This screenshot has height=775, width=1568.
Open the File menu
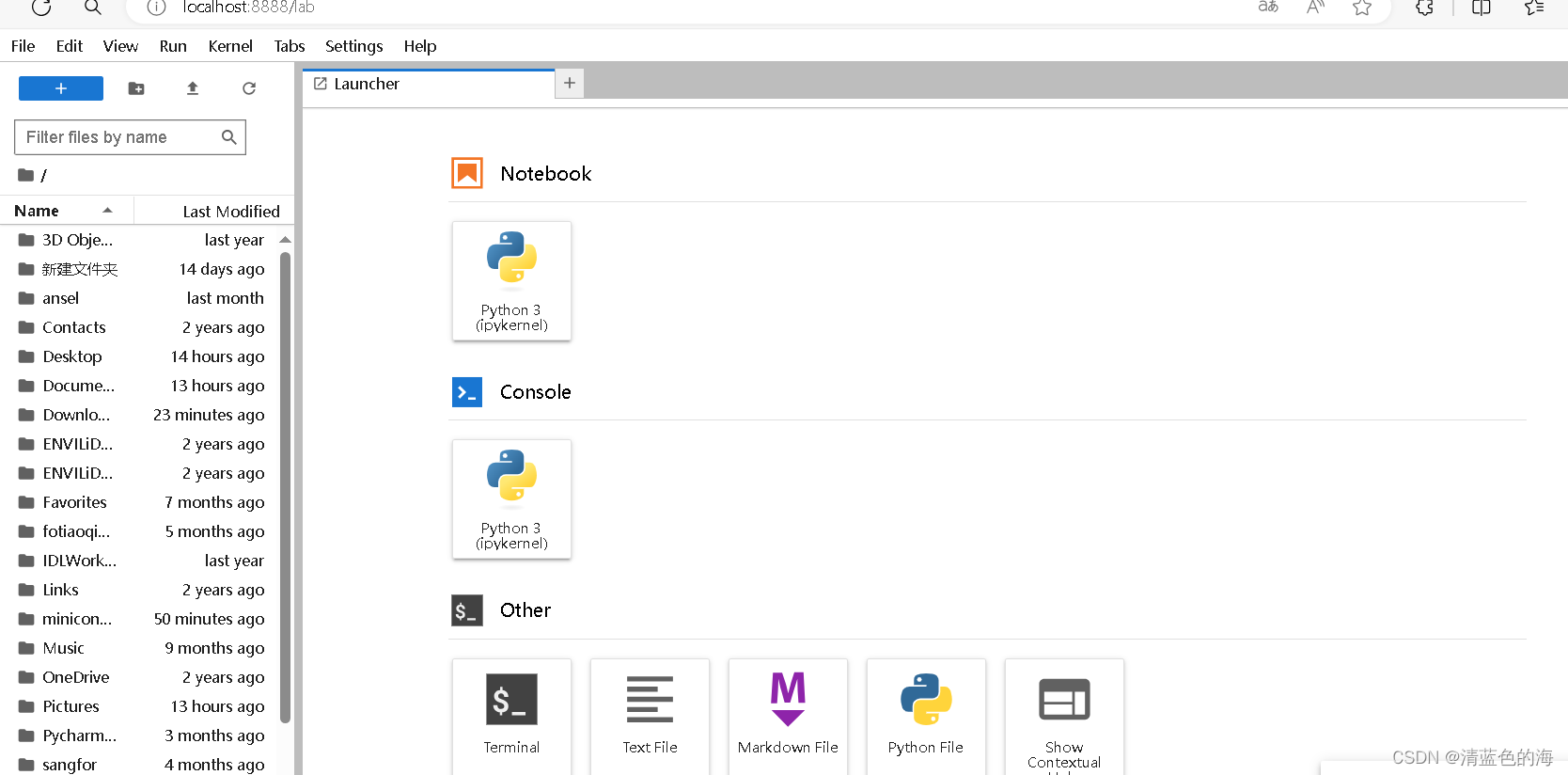[x=24, y=46]
